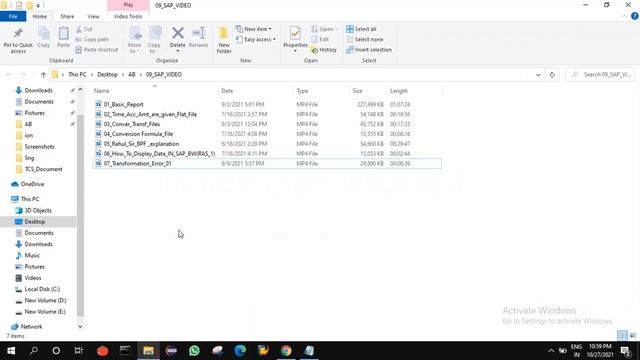Switch to large thumbnails view icon

pos(633,336)
